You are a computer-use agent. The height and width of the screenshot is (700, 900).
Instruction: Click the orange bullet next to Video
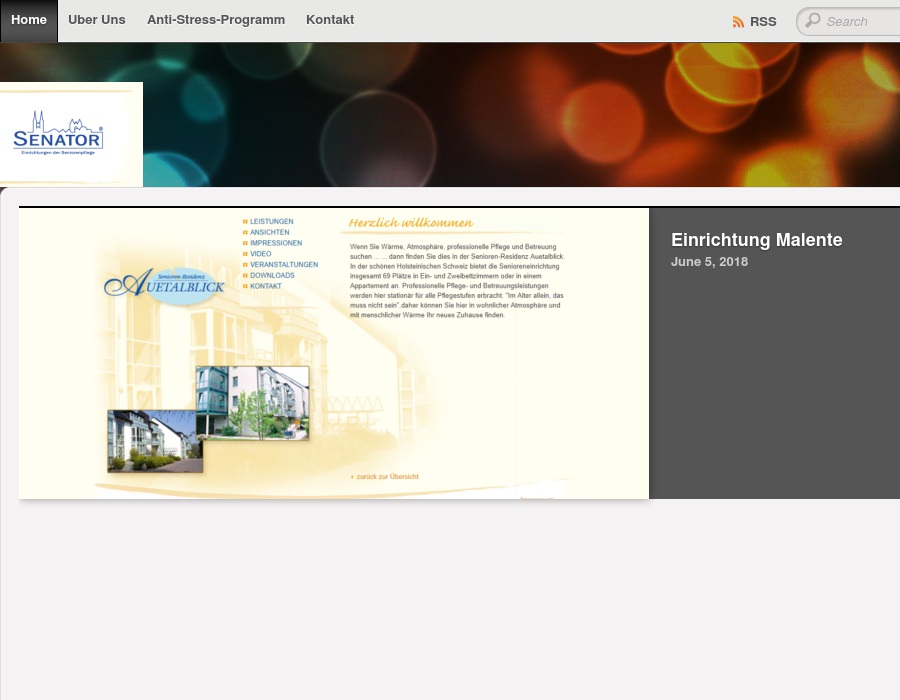(x=244, y=254)
